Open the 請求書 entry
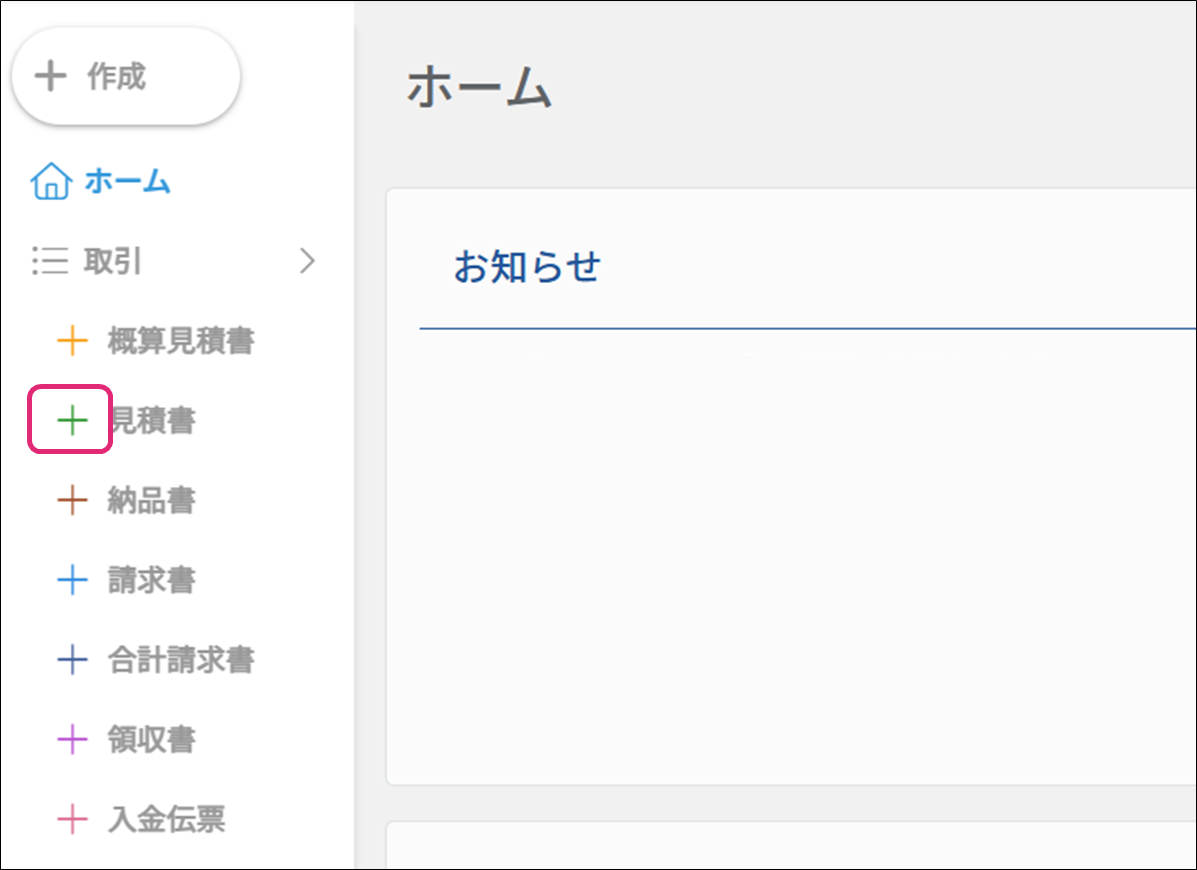 click(x=151, y=580)
